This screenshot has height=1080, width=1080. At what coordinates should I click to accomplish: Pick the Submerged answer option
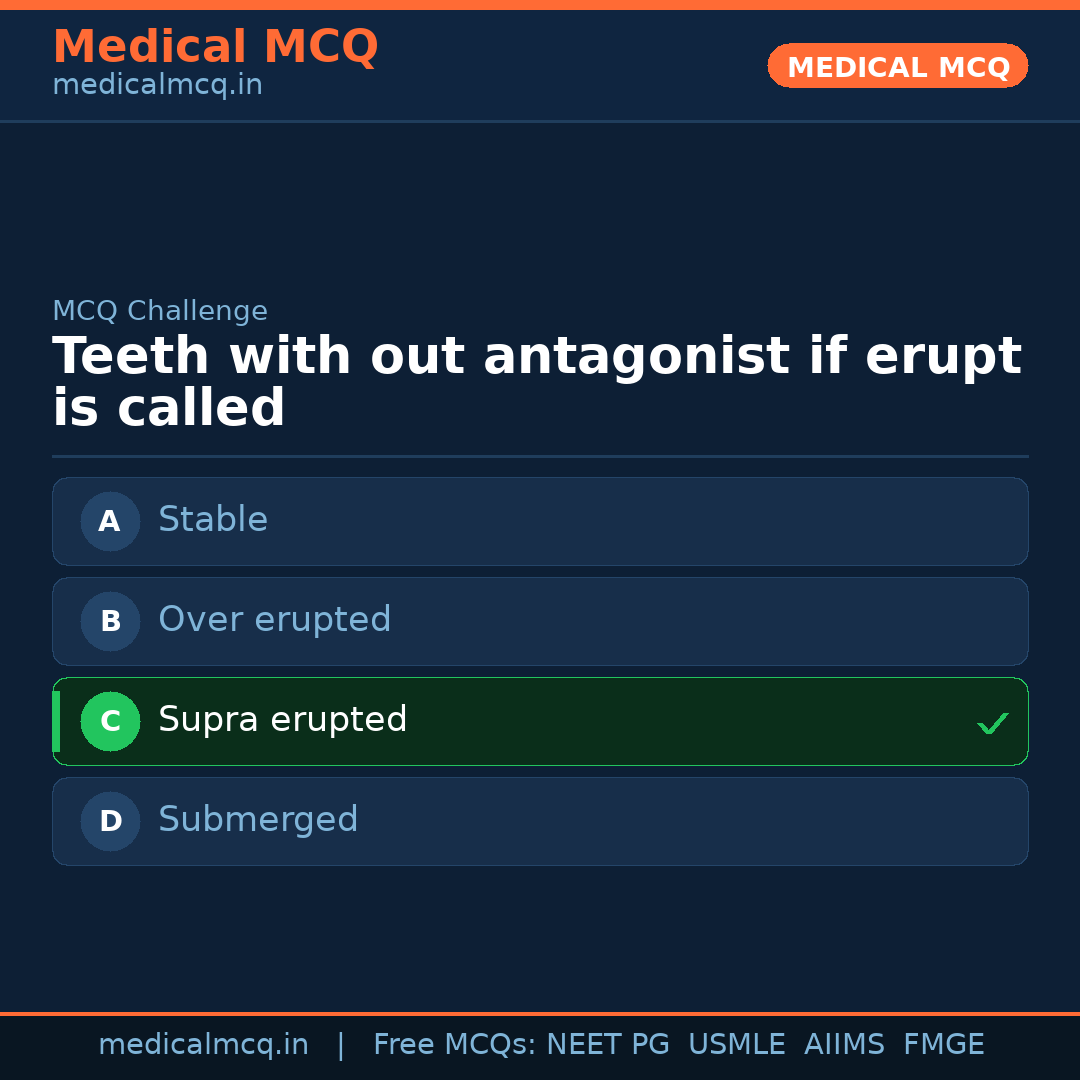[x=540, y=821]
